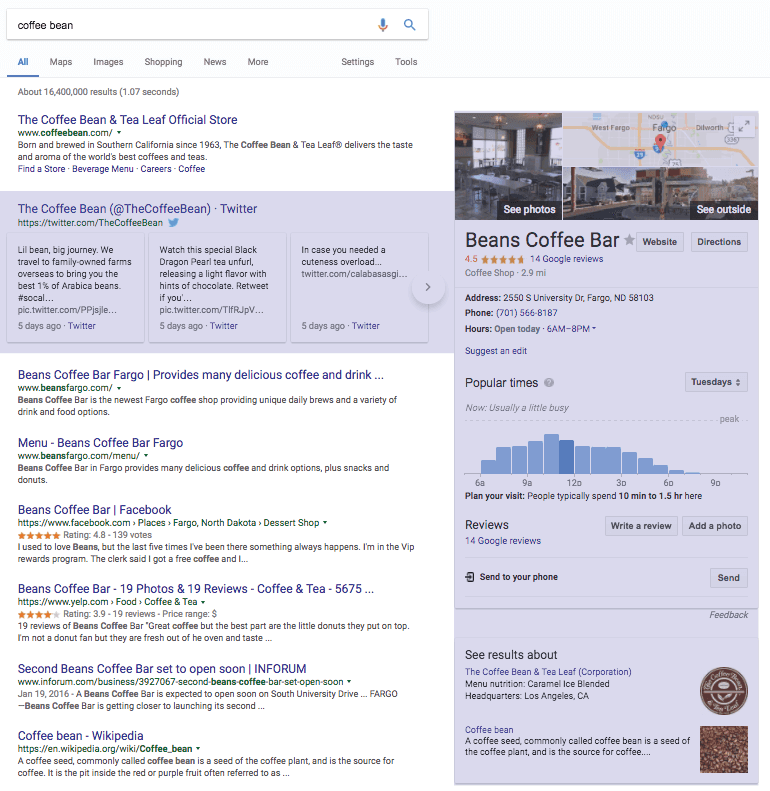The height and width of the screenshot is (791, 770).
Task: Open the search Tools menu
Action: pos(406,62)
